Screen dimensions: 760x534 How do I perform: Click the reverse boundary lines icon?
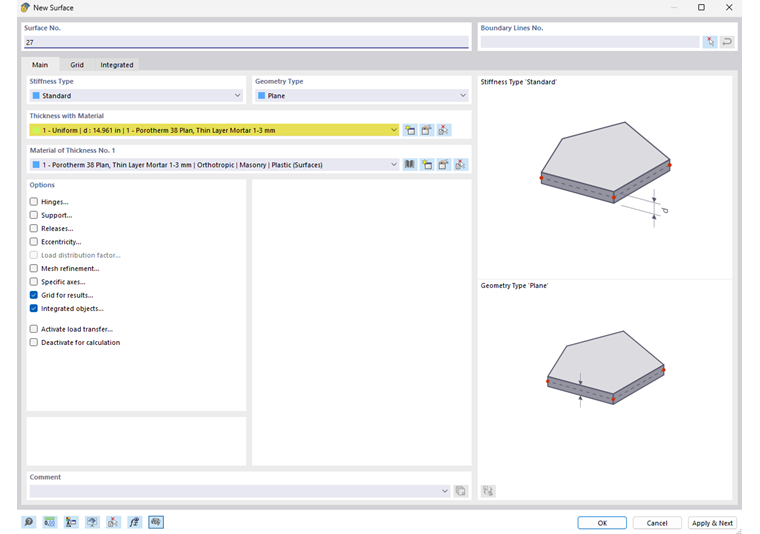[727, 42]
